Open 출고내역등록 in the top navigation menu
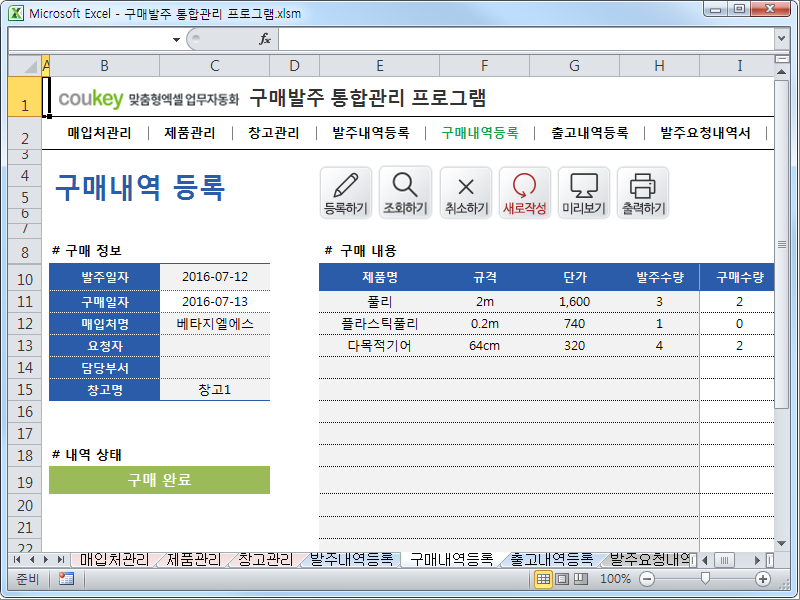 pyautogui.click(x=590, y=133)
